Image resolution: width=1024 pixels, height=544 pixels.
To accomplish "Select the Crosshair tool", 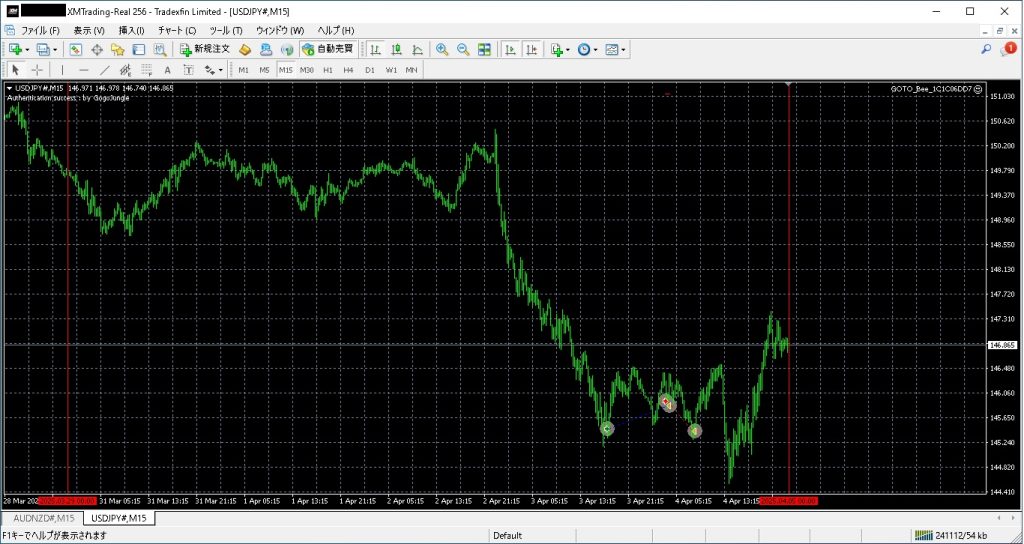I will pos(37,70).
